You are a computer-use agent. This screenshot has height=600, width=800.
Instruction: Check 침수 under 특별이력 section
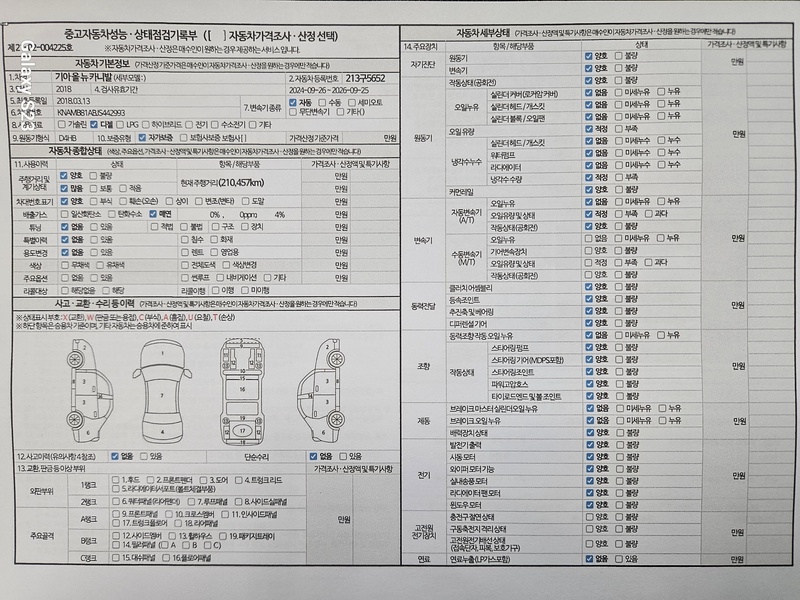(x=186, y=240)
